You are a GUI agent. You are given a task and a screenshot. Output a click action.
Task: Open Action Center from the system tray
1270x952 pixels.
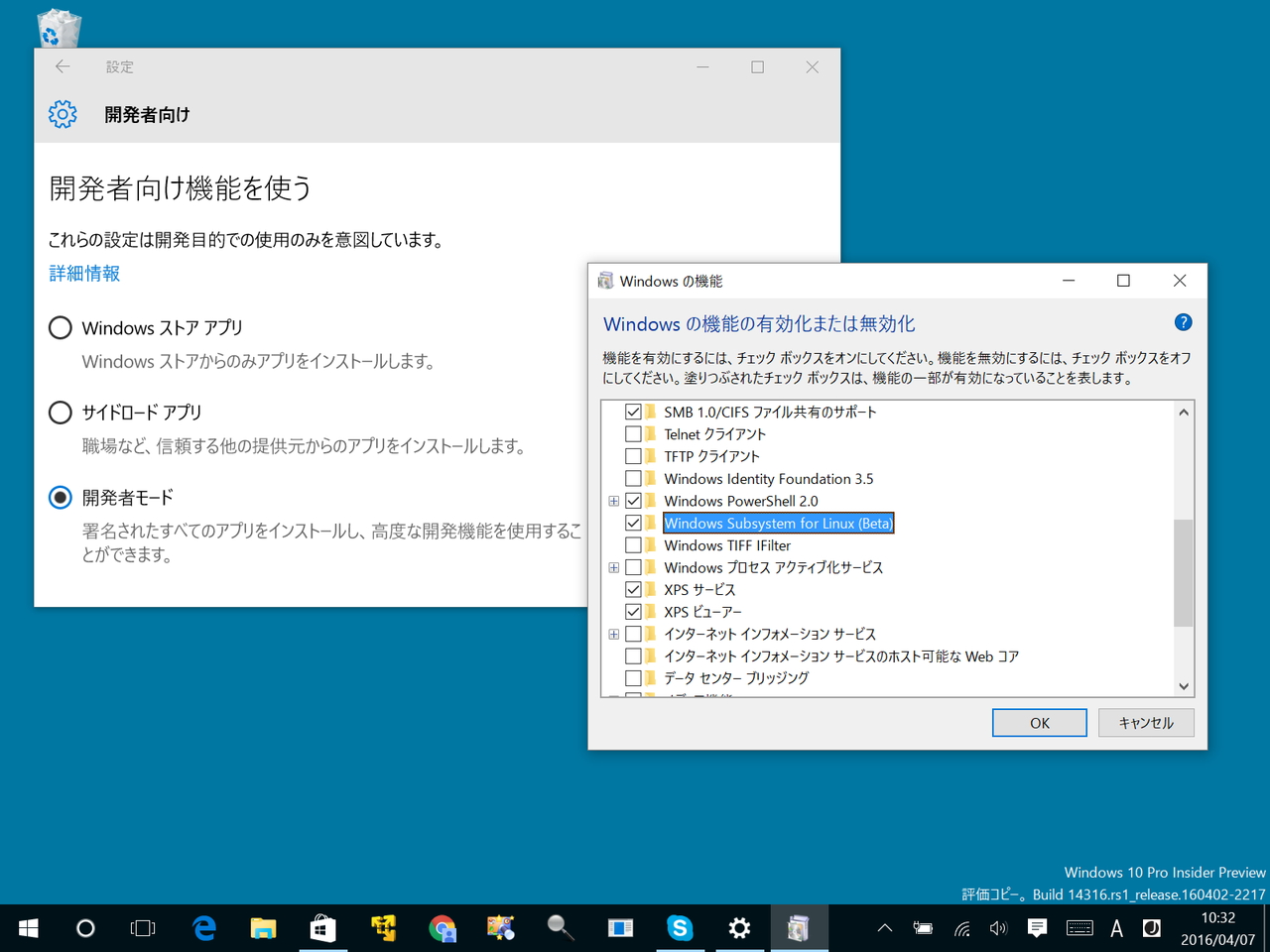1036,928
